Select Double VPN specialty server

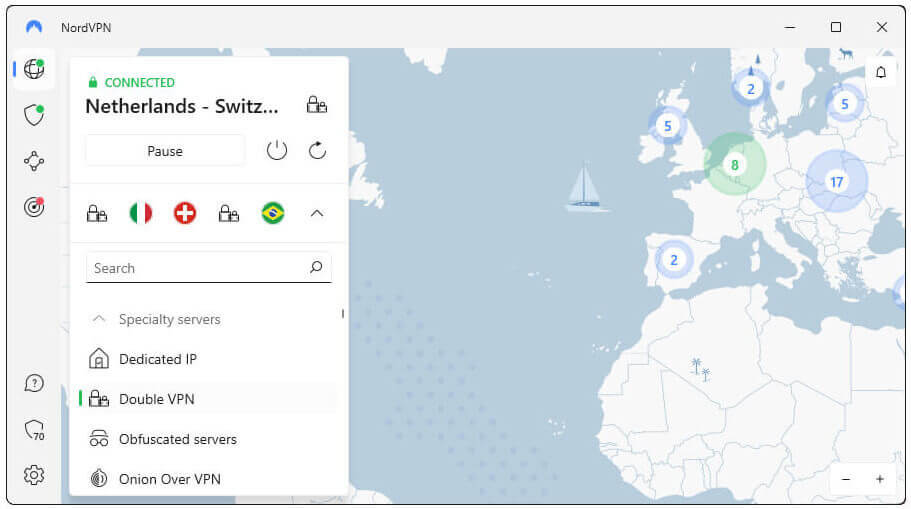click(209, 399)
